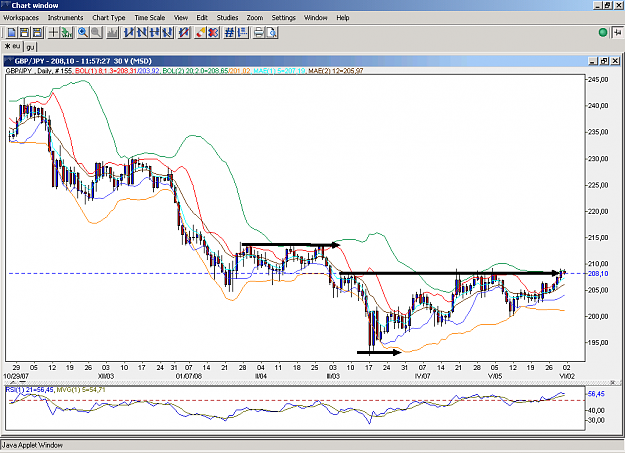
Task: Switch to the gu workspace tab
Action: (x=30, y=47)
